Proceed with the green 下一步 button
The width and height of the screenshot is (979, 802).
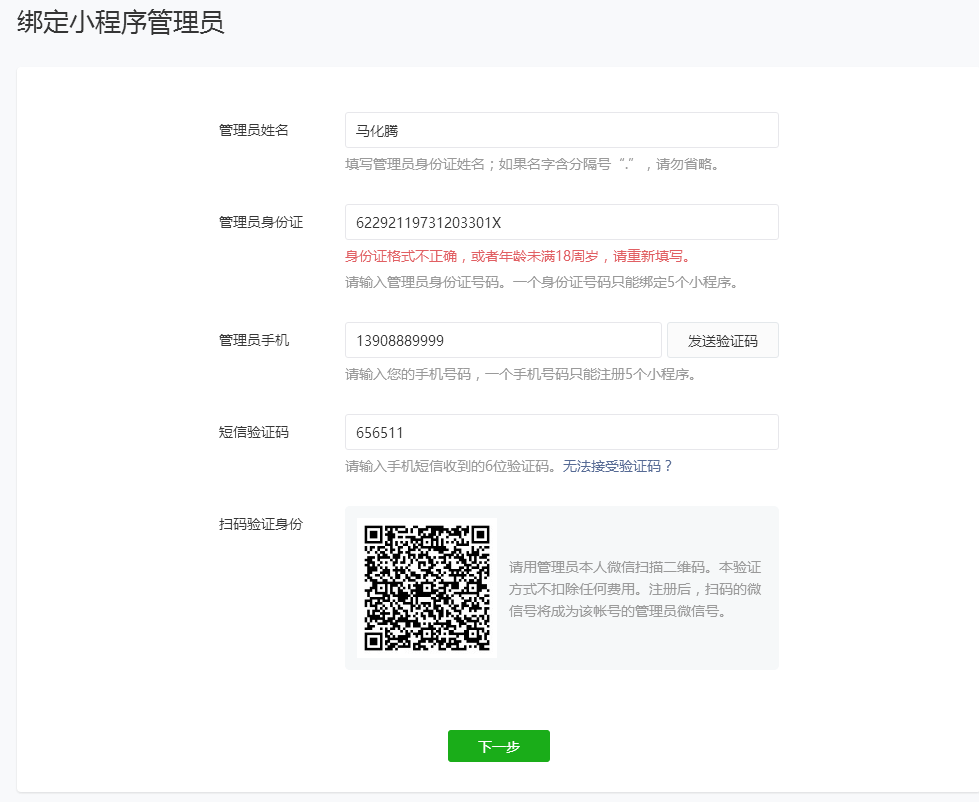click(498, 746)
